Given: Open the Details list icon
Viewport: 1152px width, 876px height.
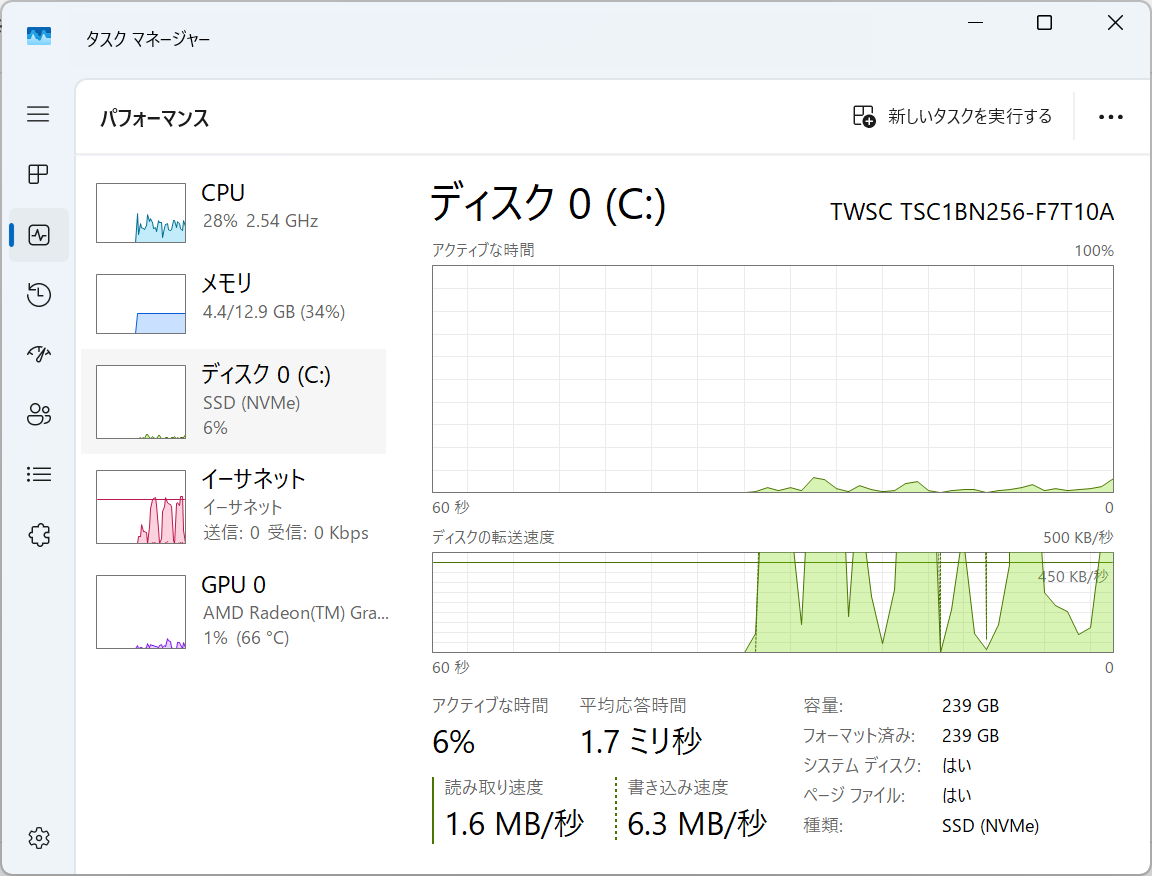Looking at the screenshot, I should click(x=38, y=474).
